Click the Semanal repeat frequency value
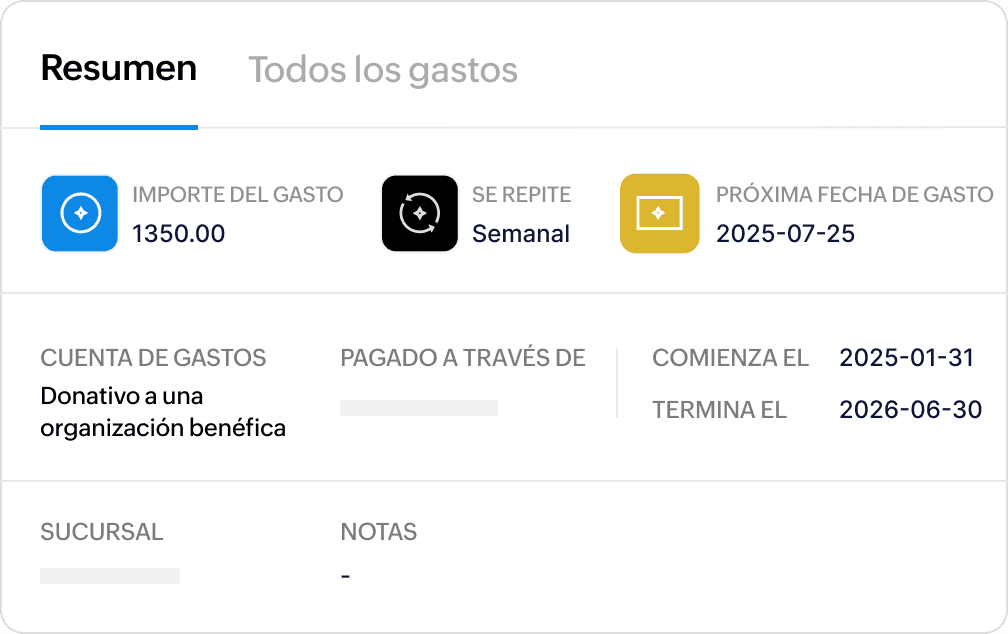This screenshot has width=1008, height=634. [x=521, y=233]
